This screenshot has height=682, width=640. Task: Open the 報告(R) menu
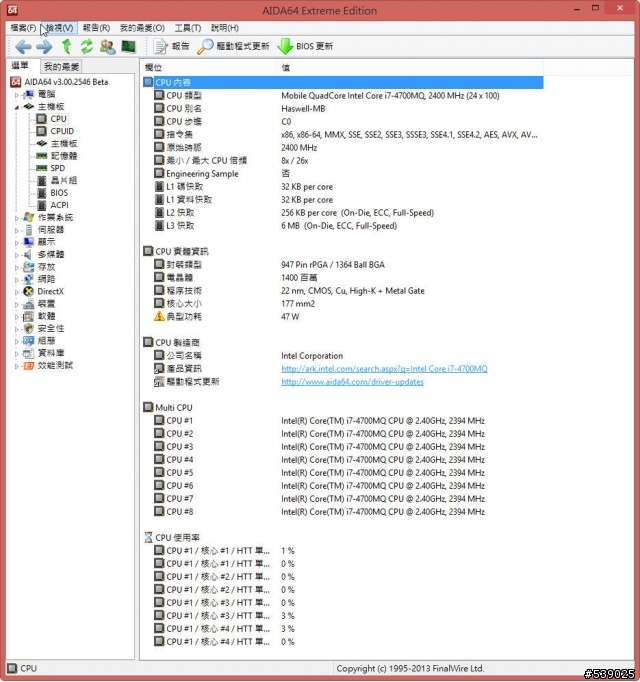coord(96,28)
